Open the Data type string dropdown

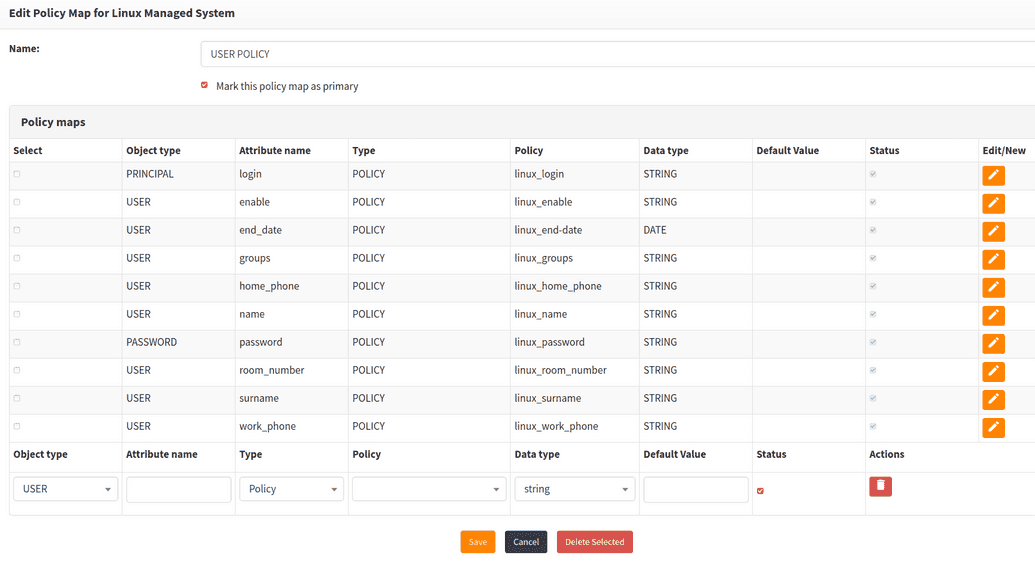tap(575, 489)
